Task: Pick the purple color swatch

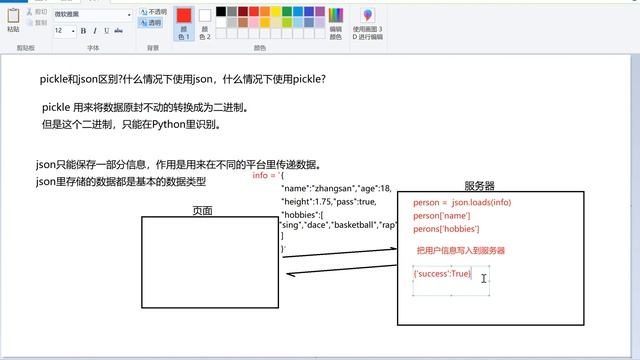Action: point(320,11)
